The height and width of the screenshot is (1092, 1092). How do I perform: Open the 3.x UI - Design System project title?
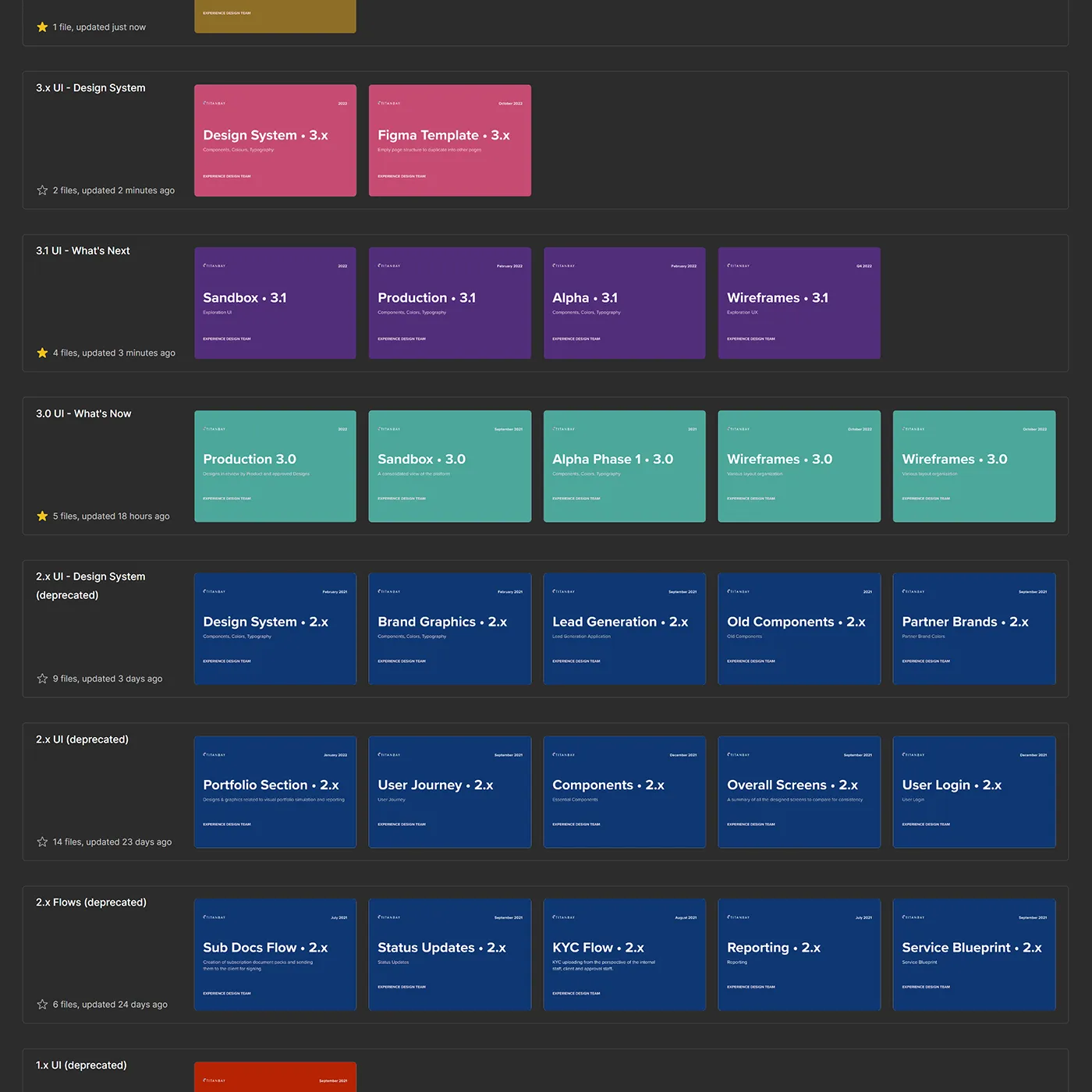(x=90, y=87)
